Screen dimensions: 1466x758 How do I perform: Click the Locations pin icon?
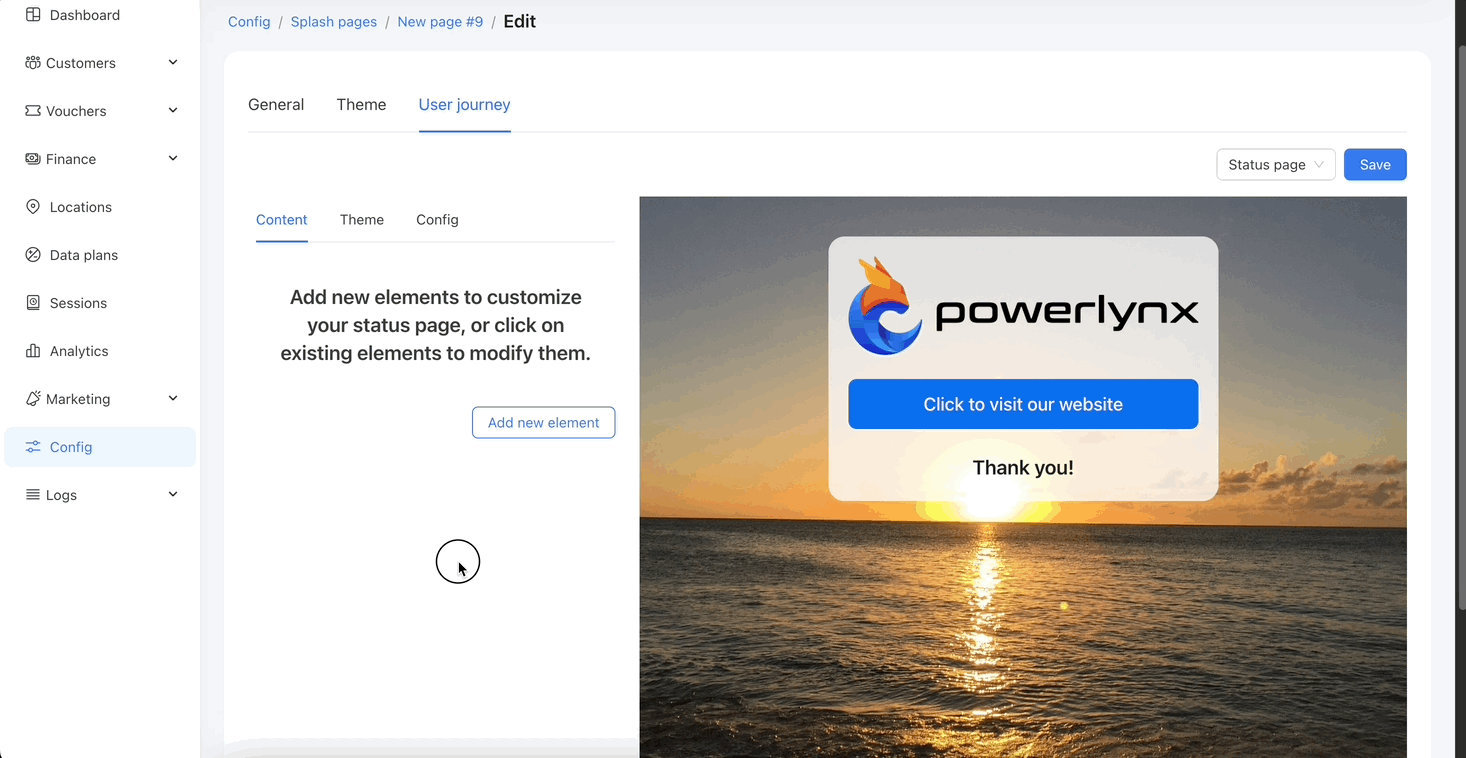pos(33,207)
